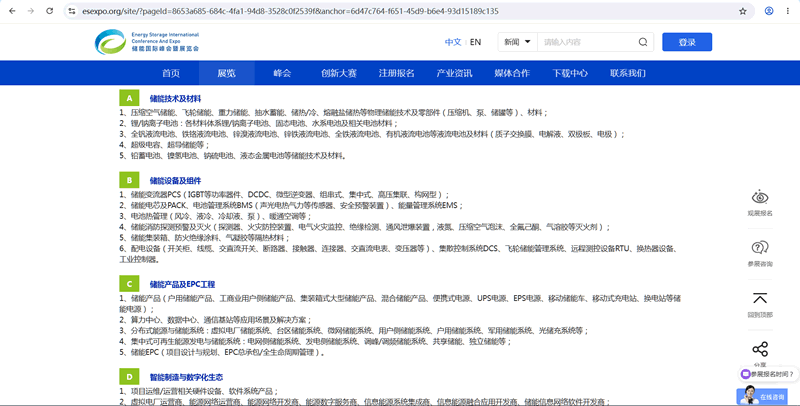Click the line starting 1、项目运维
The height and width of the screenshot is (406, 800).
click(199, 391)
